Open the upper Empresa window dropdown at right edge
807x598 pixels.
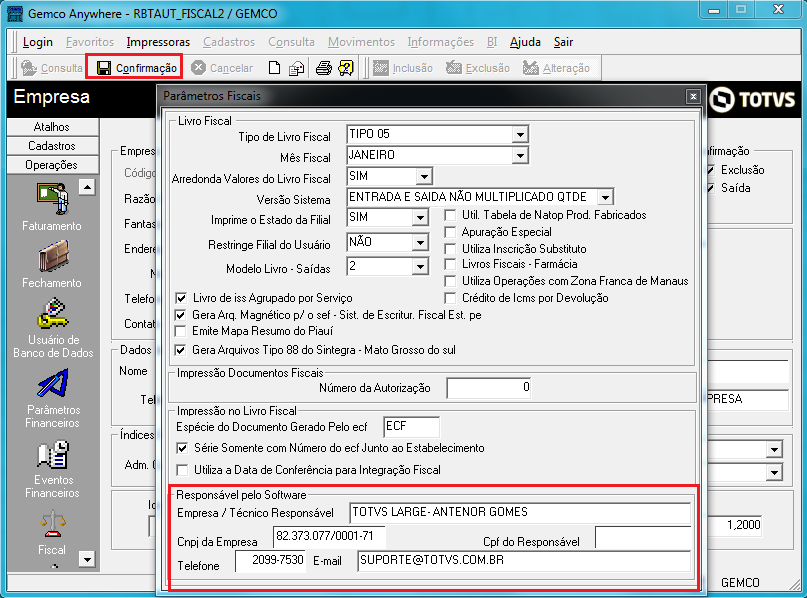[774, 450]
